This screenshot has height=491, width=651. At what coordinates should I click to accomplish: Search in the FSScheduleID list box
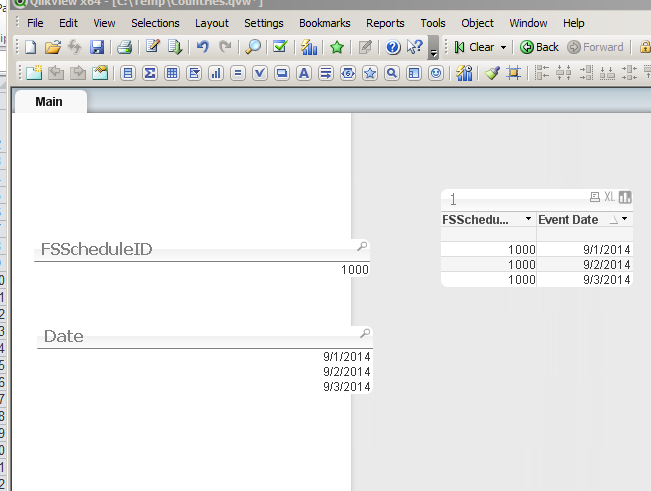coord(362,246)
